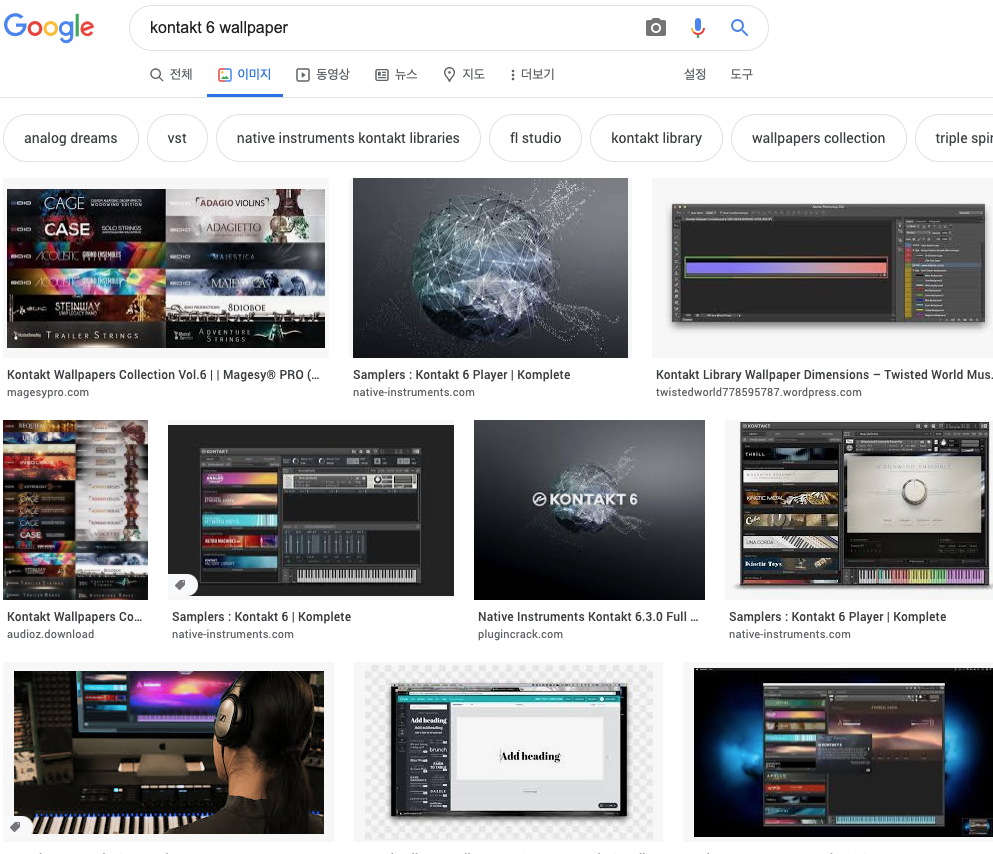The height and width of the screenshot is (854, 993).
Task: Click the magesypro.com source link
Action: click(x=48, y=392)
